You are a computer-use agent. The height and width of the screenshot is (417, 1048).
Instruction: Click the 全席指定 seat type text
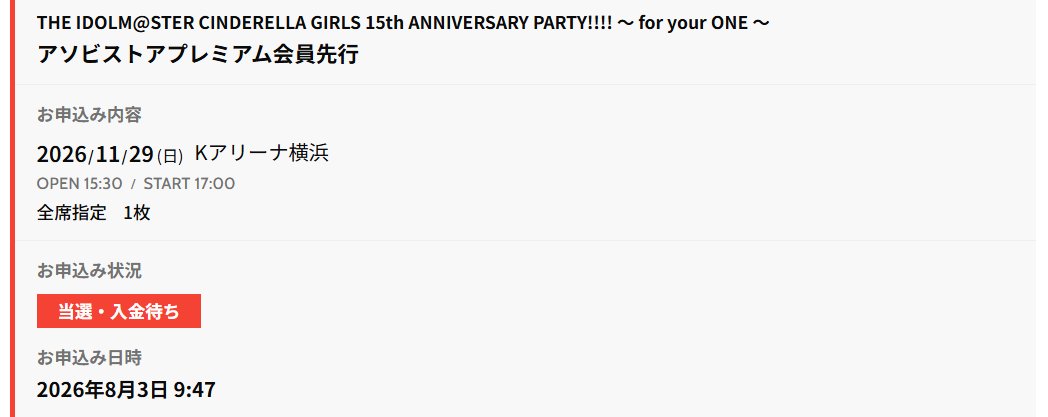(x=72, y=213)
